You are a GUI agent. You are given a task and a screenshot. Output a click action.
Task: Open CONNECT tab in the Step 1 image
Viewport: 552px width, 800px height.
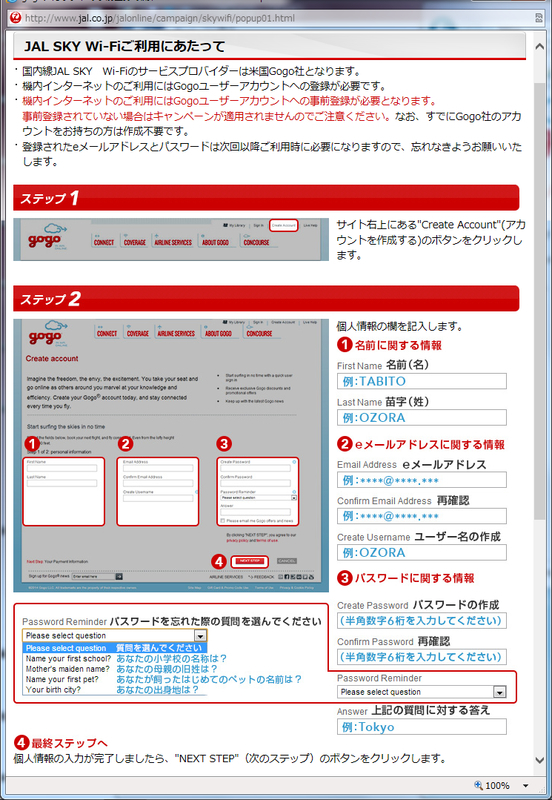coord(104,242)
